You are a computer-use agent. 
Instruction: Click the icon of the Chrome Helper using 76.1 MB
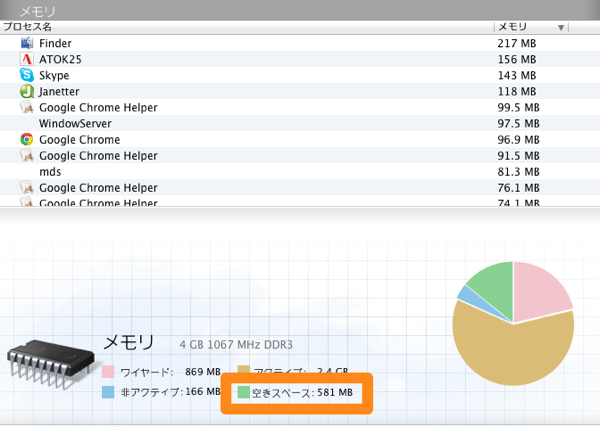tap(26, 187)
